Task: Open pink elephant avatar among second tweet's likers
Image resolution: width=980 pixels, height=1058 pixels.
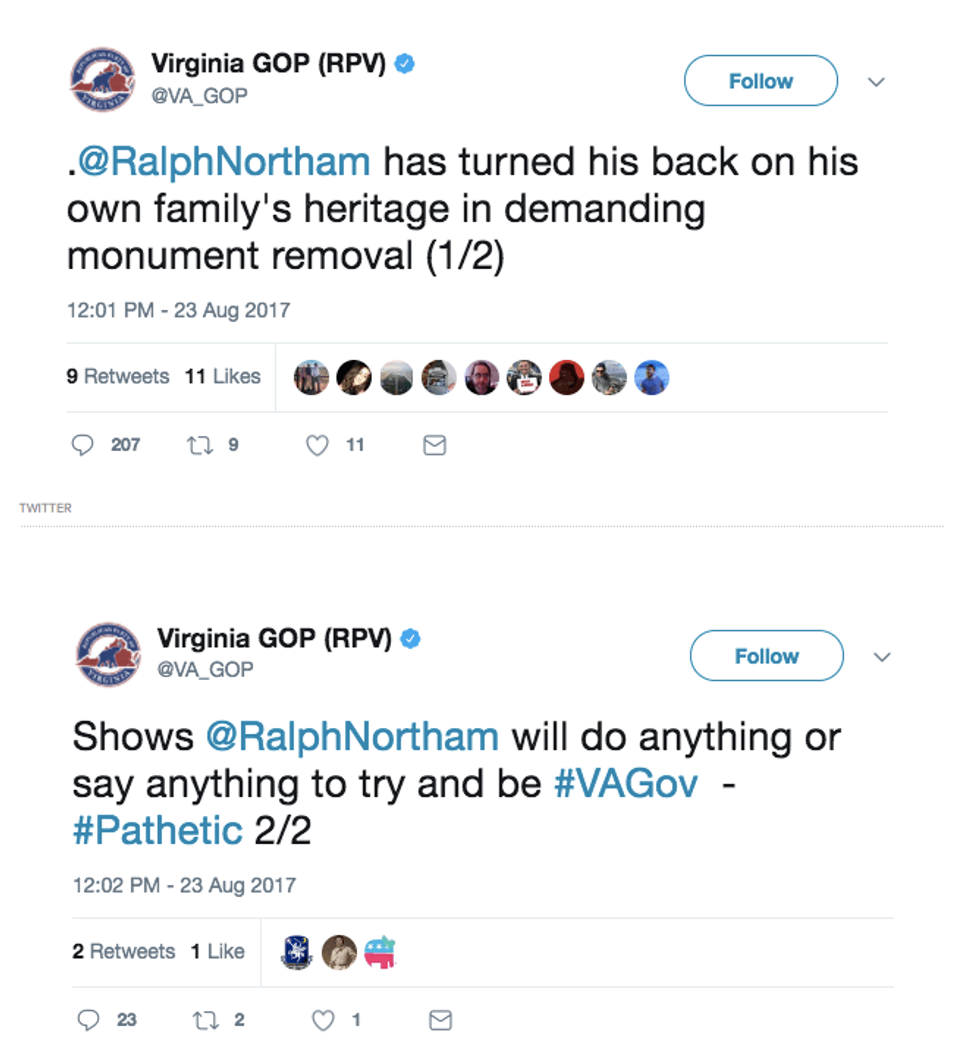Action: pyautogui.click(x=381, y=951)
